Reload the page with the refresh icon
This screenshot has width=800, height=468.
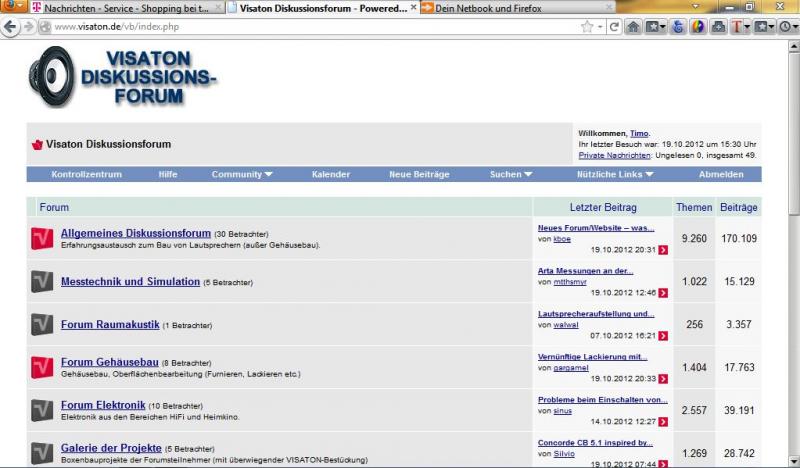[614, 27]
